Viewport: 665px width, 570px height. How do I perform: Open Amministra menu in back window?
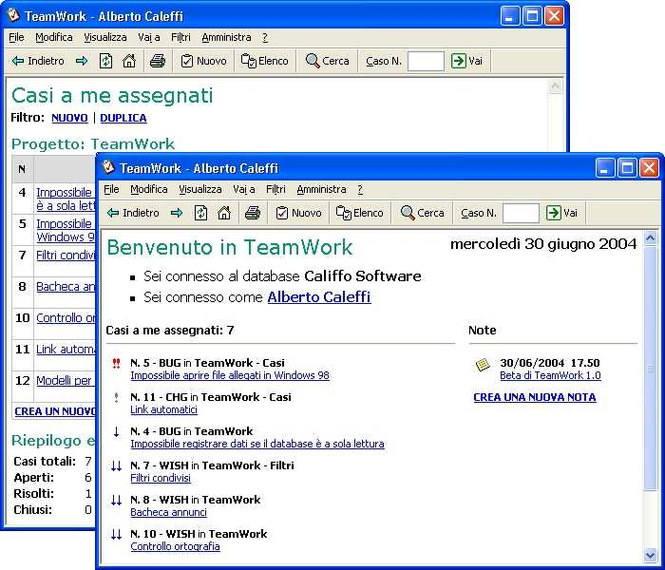point(226,38)
